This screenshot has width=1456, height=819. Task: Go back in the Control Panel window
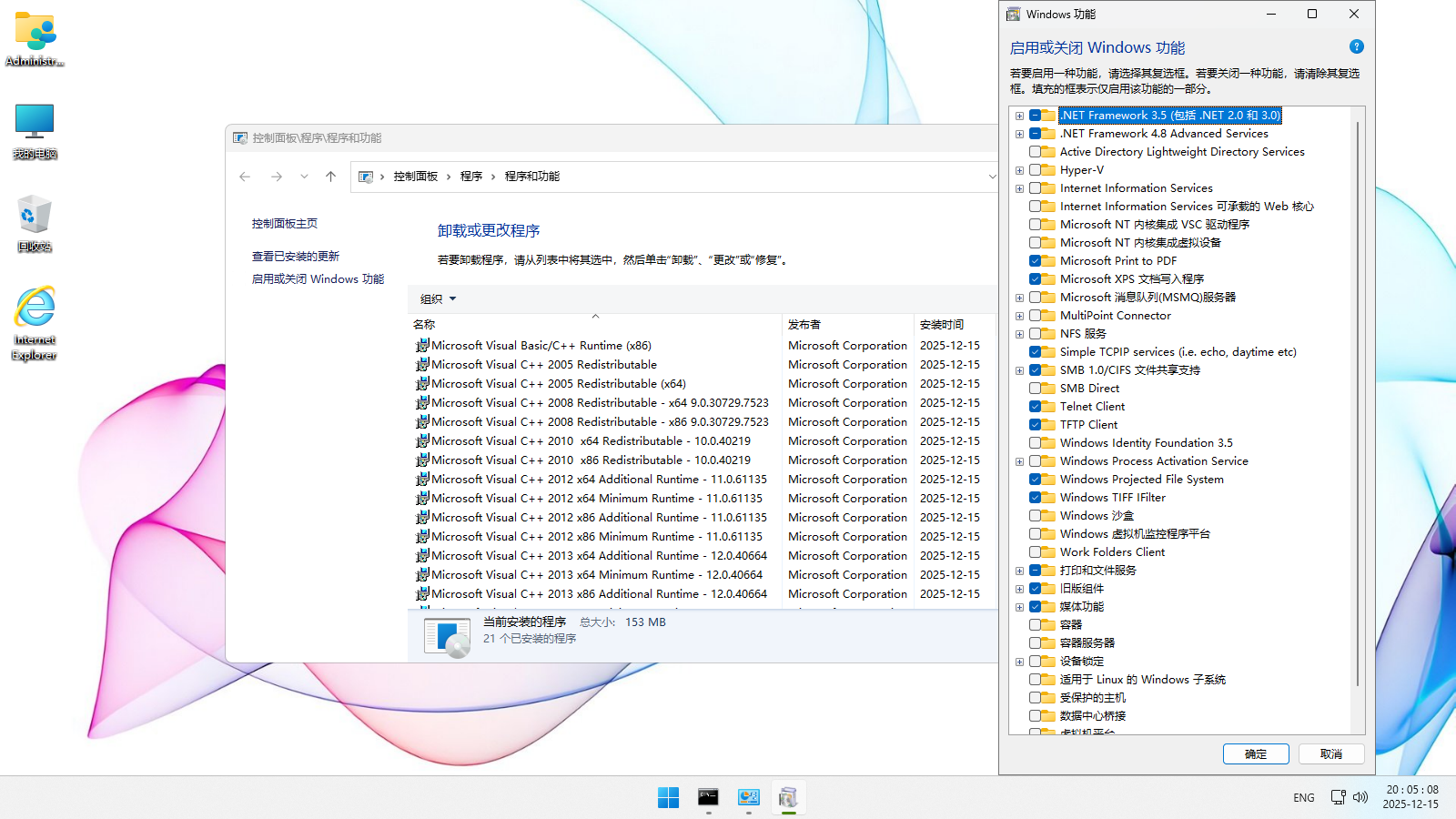tap(245, 177)
